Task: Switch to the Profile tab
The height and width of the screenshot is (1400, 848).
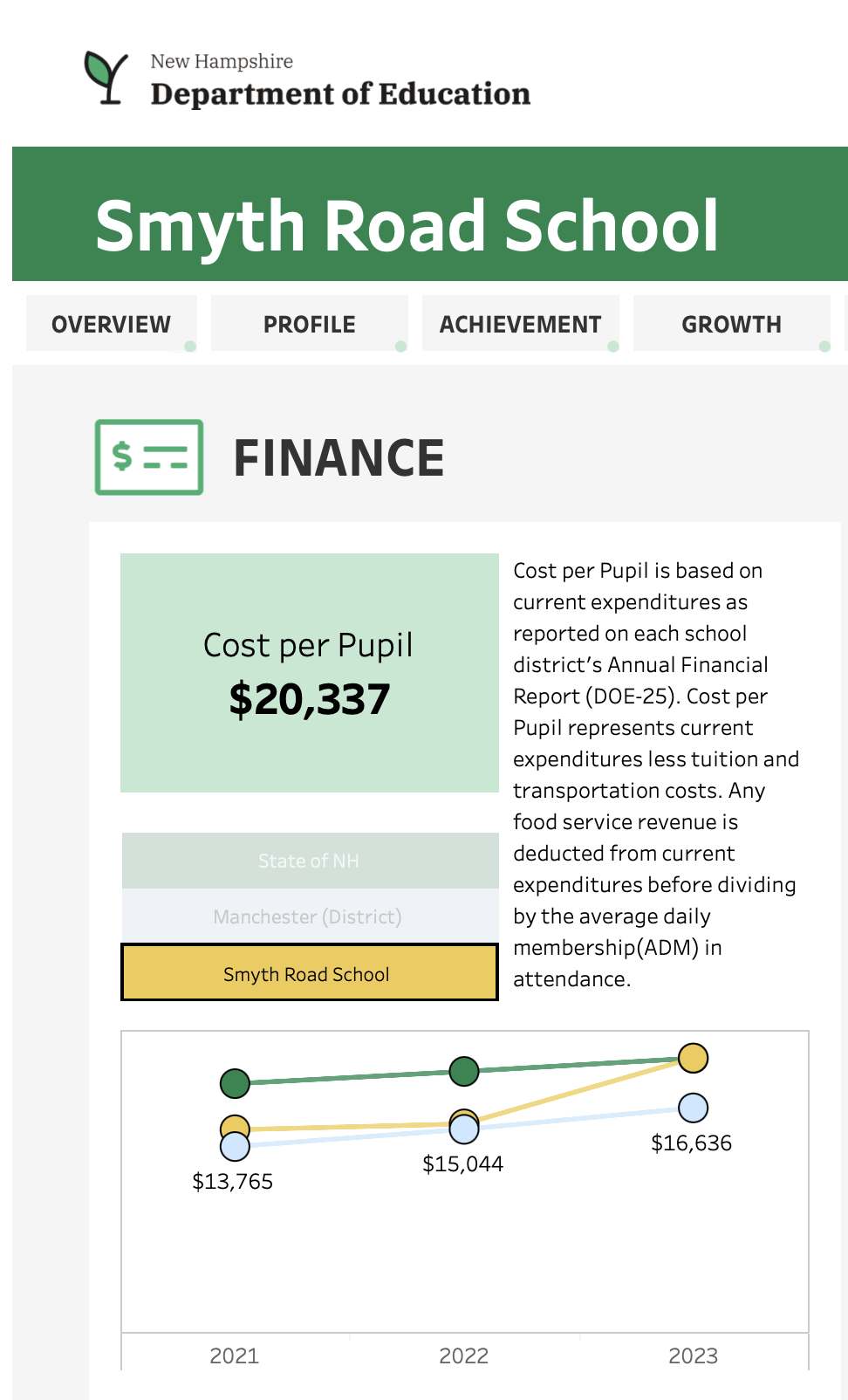Action: coord(310,325)
